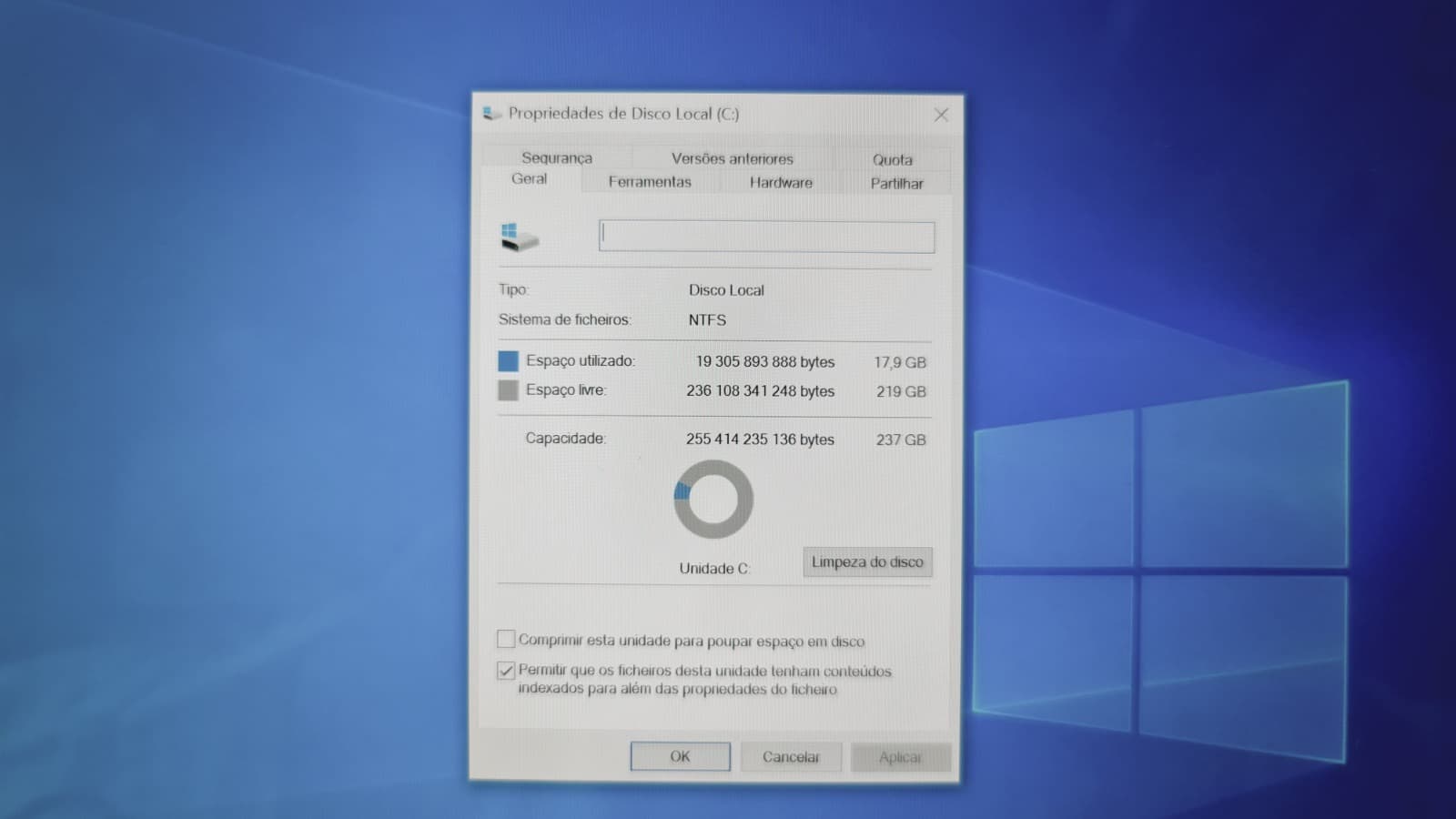Click the 'Sistema de ficheiros:' label
Image resolution: width=1456 pixels, height=819 pixels.
click(564, 319)
